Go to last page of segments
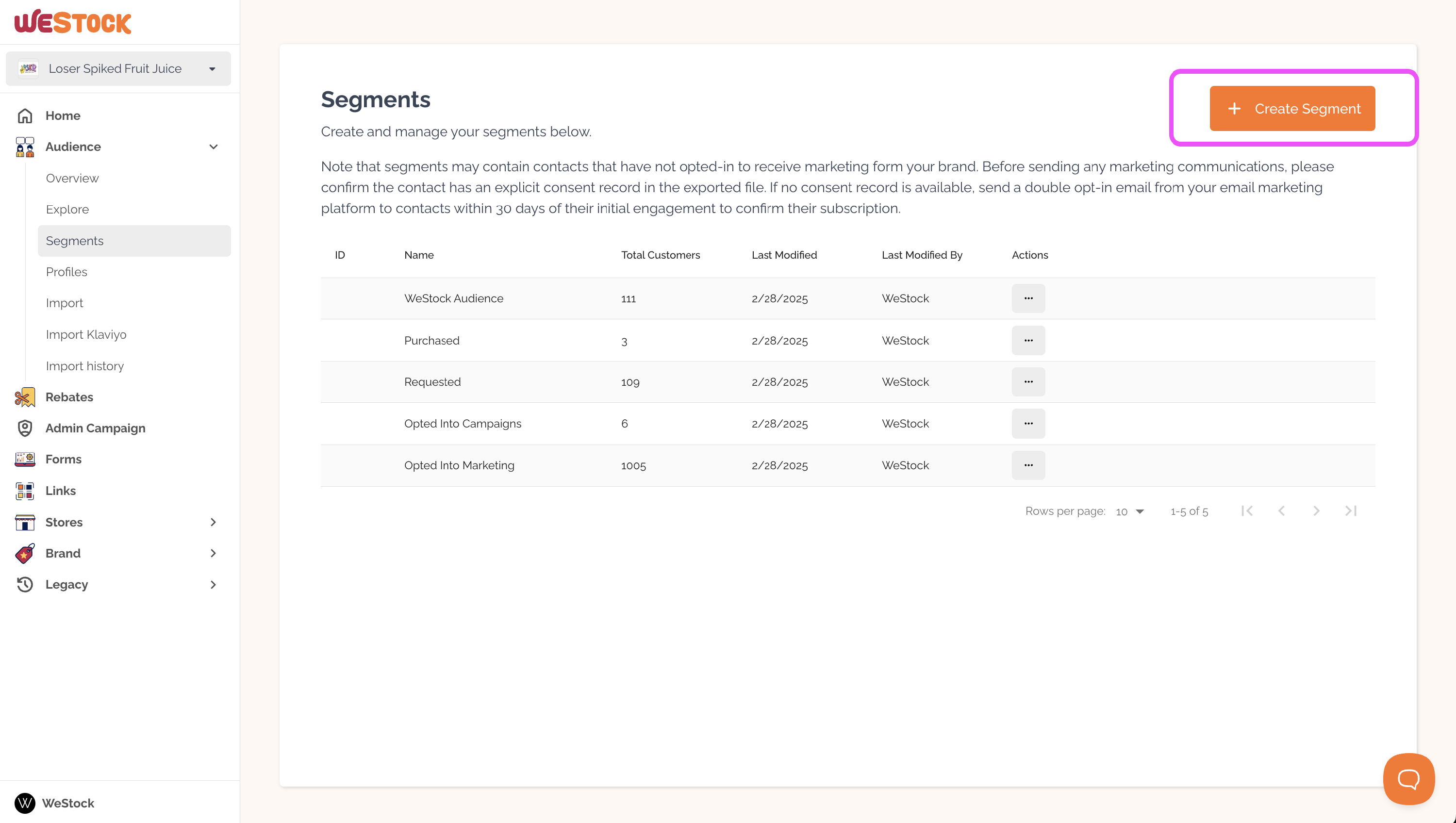 pyautogui.click(x=1350, y=511)
